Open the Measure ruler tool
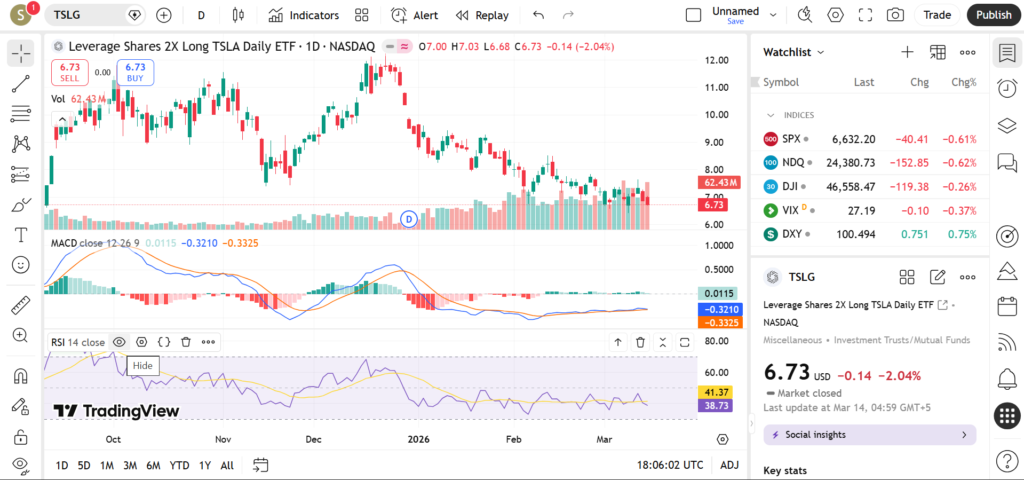The height and width of the screenshot is (480, 1024). click(x=20, y=305)
